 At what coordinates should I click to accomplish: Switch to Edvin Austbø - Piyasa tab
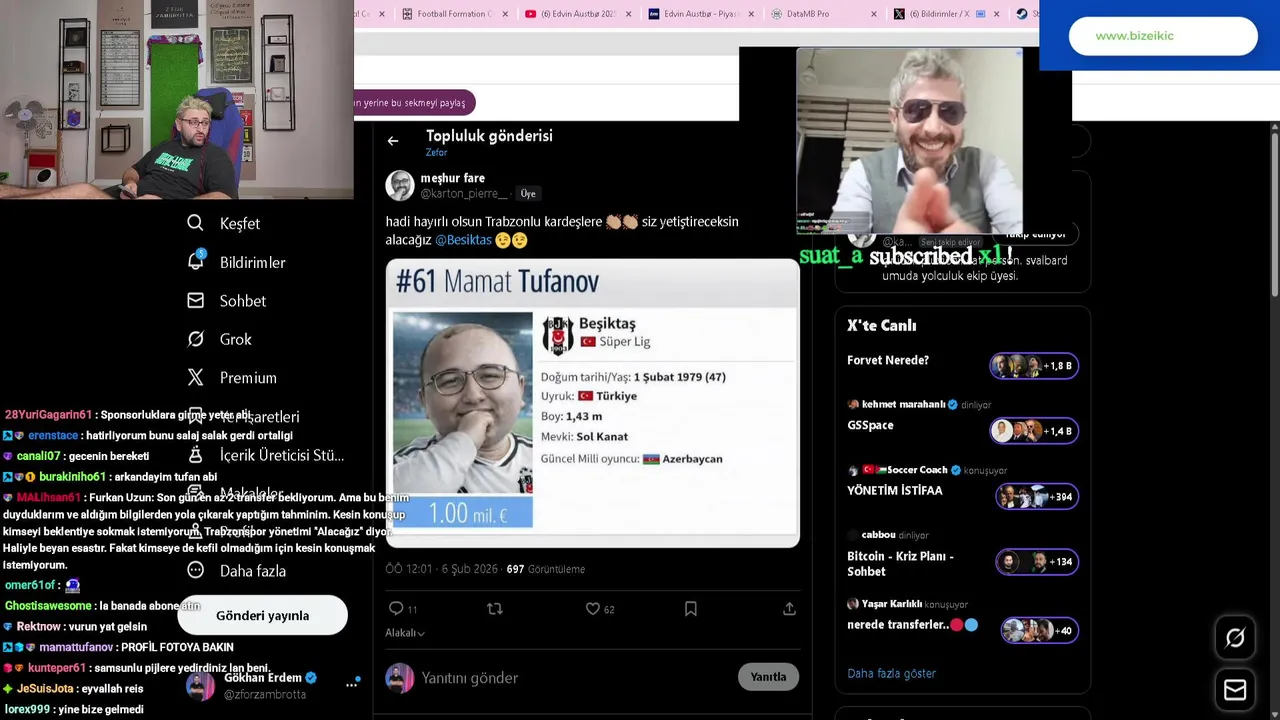point(702,14)
